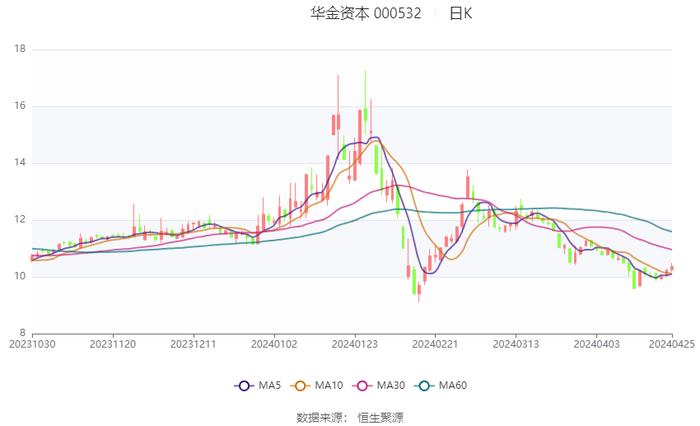Click the chart title 华金资本 000532
Screen dimensions: 700x426
pyautogui.click(x=366, y=13)
